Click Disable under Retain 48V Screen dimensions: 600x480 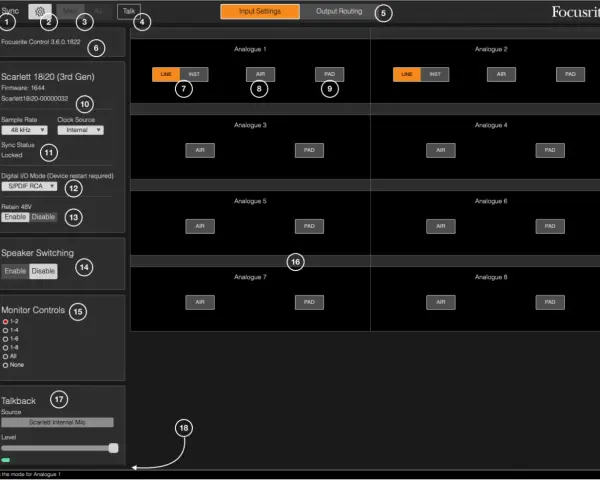[43, 217]
